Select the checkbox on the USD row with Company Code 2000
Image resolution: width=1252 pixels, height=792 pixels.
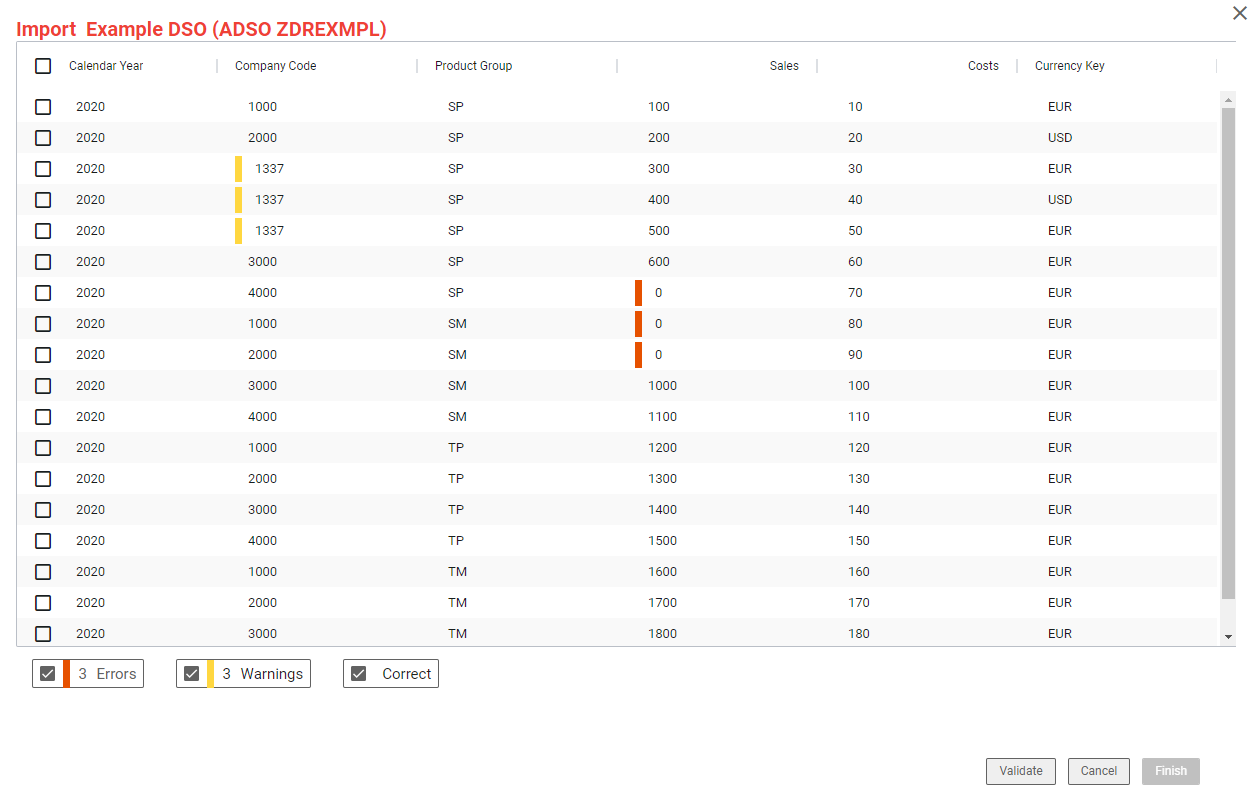coord(43,137)
